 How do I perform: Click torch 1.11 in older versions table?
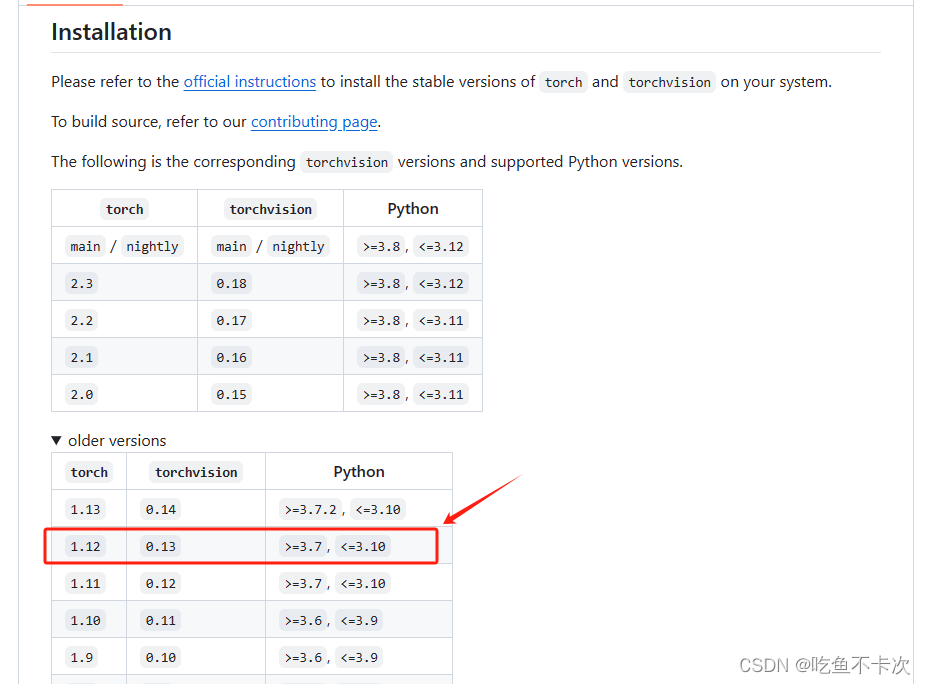coord(85,584)
